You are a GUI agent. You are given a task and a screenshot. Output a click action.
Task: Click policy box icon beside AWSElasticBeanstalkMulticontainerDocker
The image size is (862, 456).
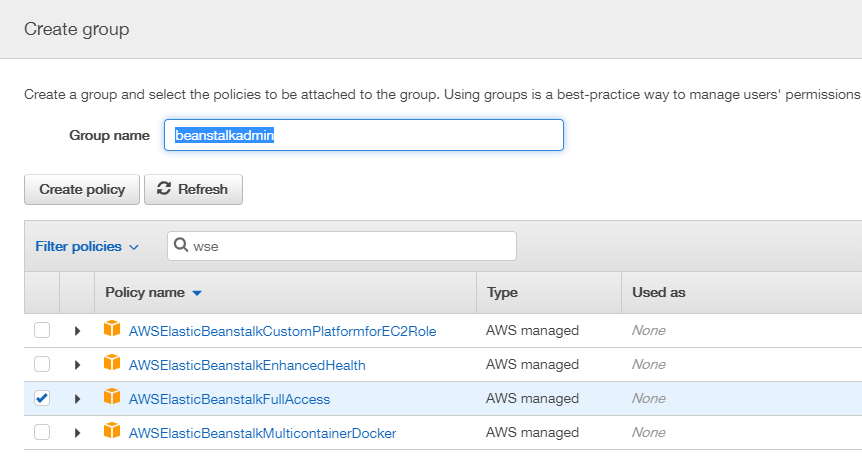[112, 432]
